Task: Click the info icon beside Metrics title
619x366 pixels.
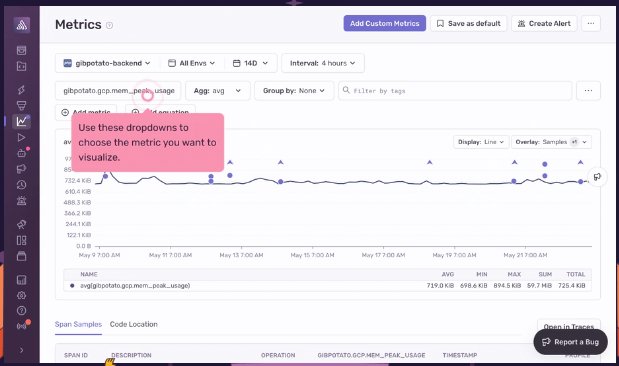Action: [x=109, y=25]
